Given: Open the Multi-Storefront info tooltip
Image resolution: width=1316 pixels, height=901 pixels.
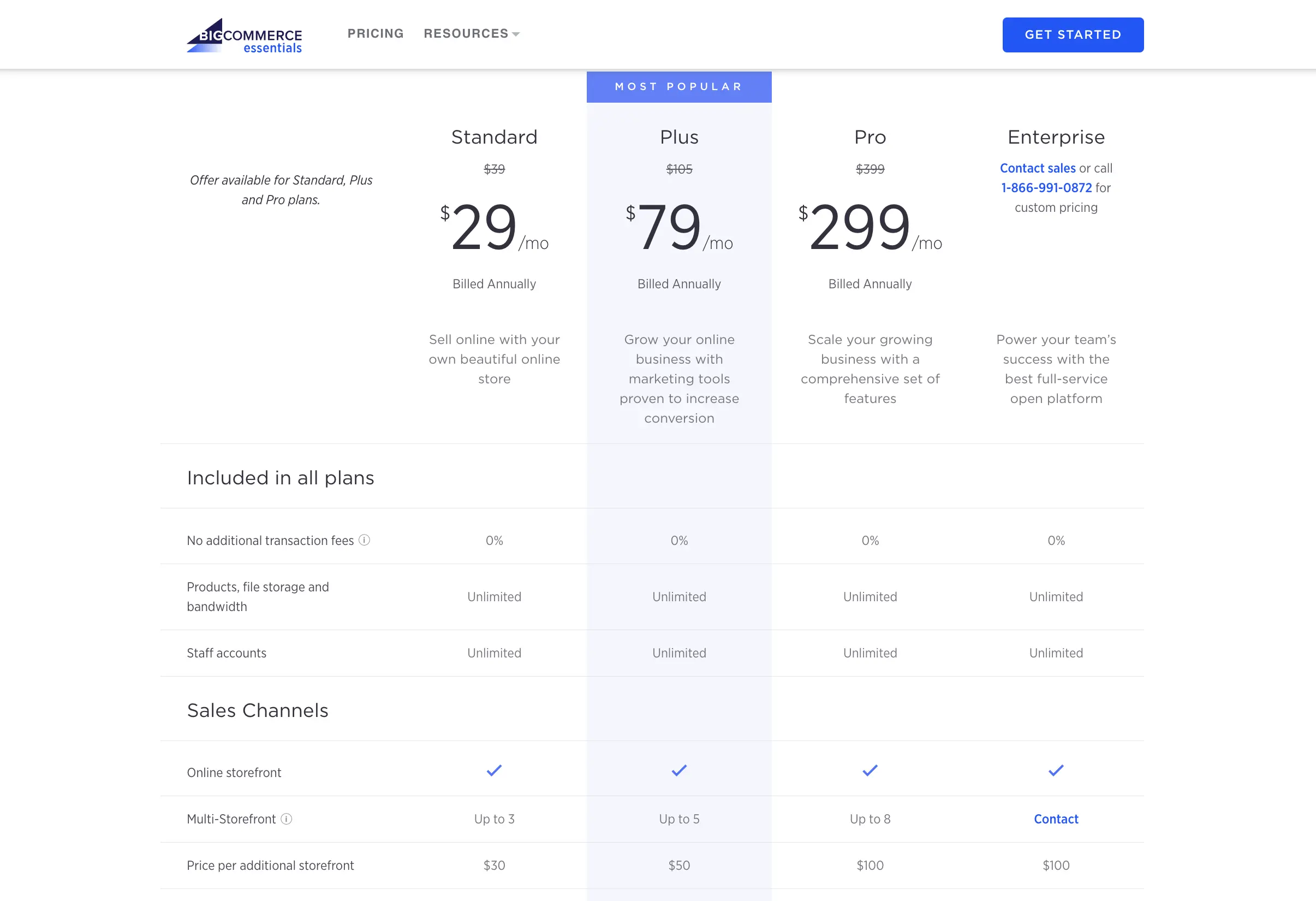Looking at the screenshot, I should pyautogui.click(x=287, y=820).
